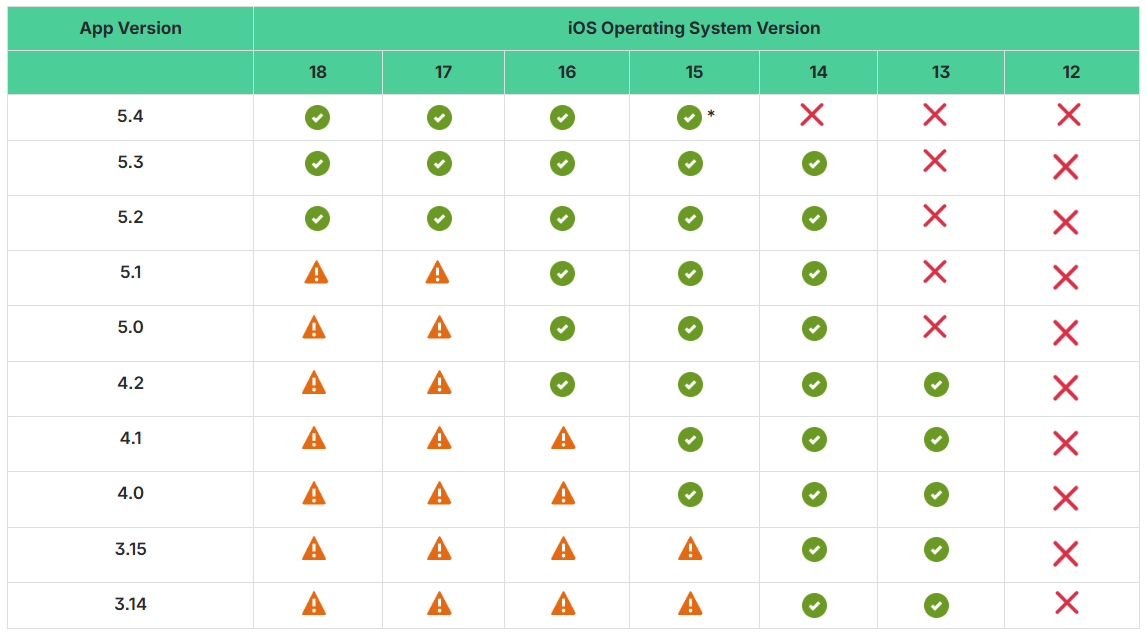The width and height of the screenshot is (1146, 633).
Task: Click the app version 3.15 row label
Action: 131,549
